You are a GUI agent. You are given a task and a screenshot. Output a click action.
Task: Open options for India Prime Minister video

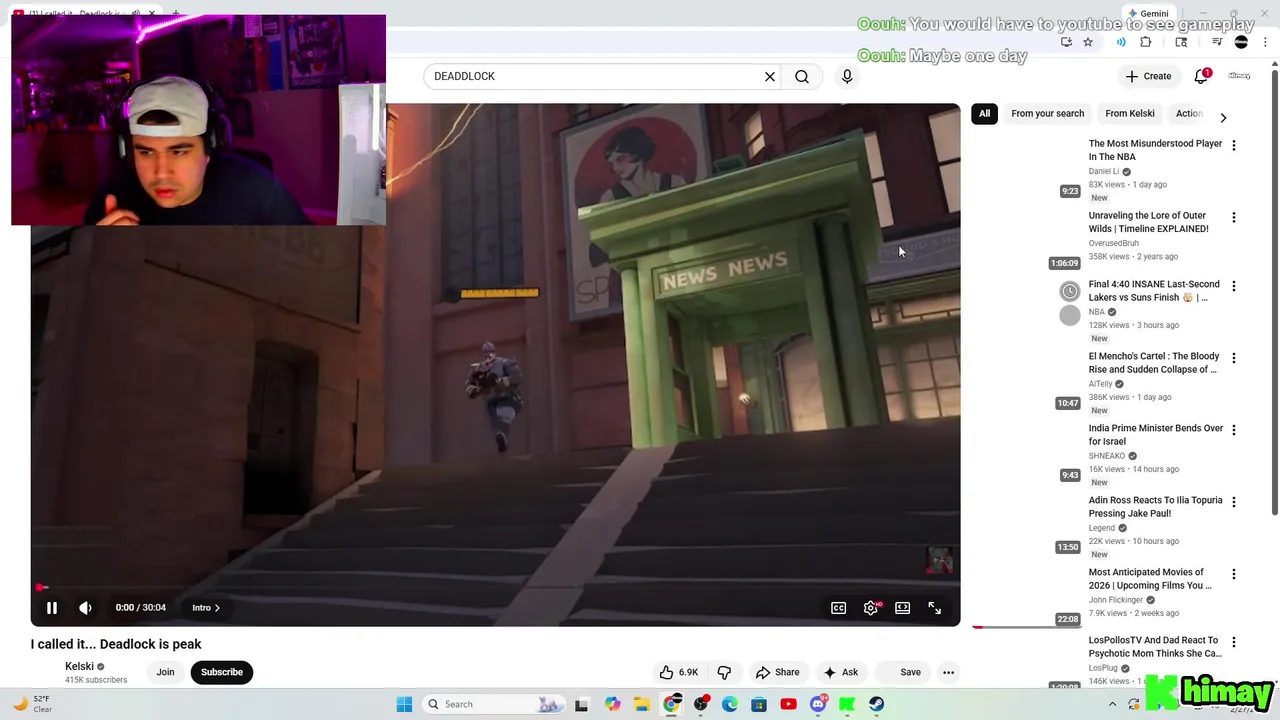(x=1234, y=430)
